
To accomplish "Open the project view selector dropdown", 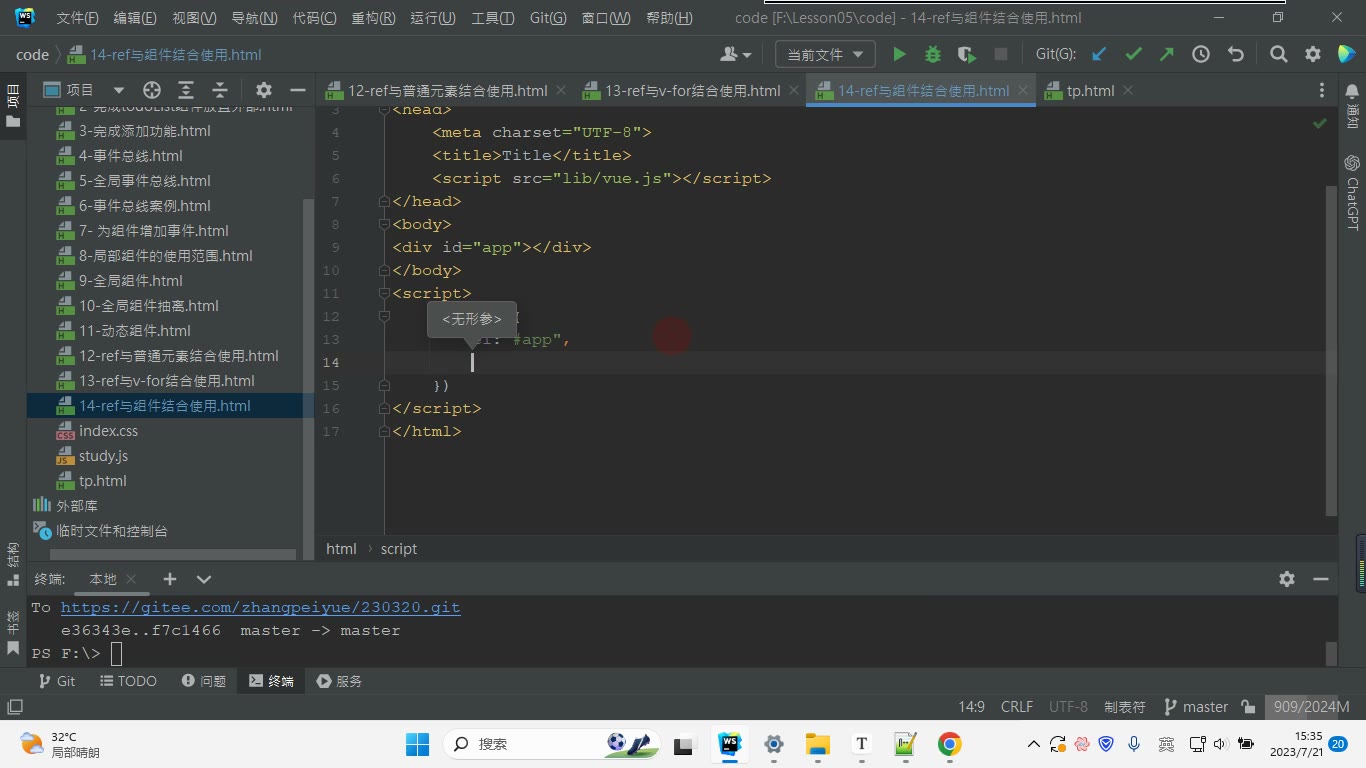I will pyautogui.click(x=84, y=90).
